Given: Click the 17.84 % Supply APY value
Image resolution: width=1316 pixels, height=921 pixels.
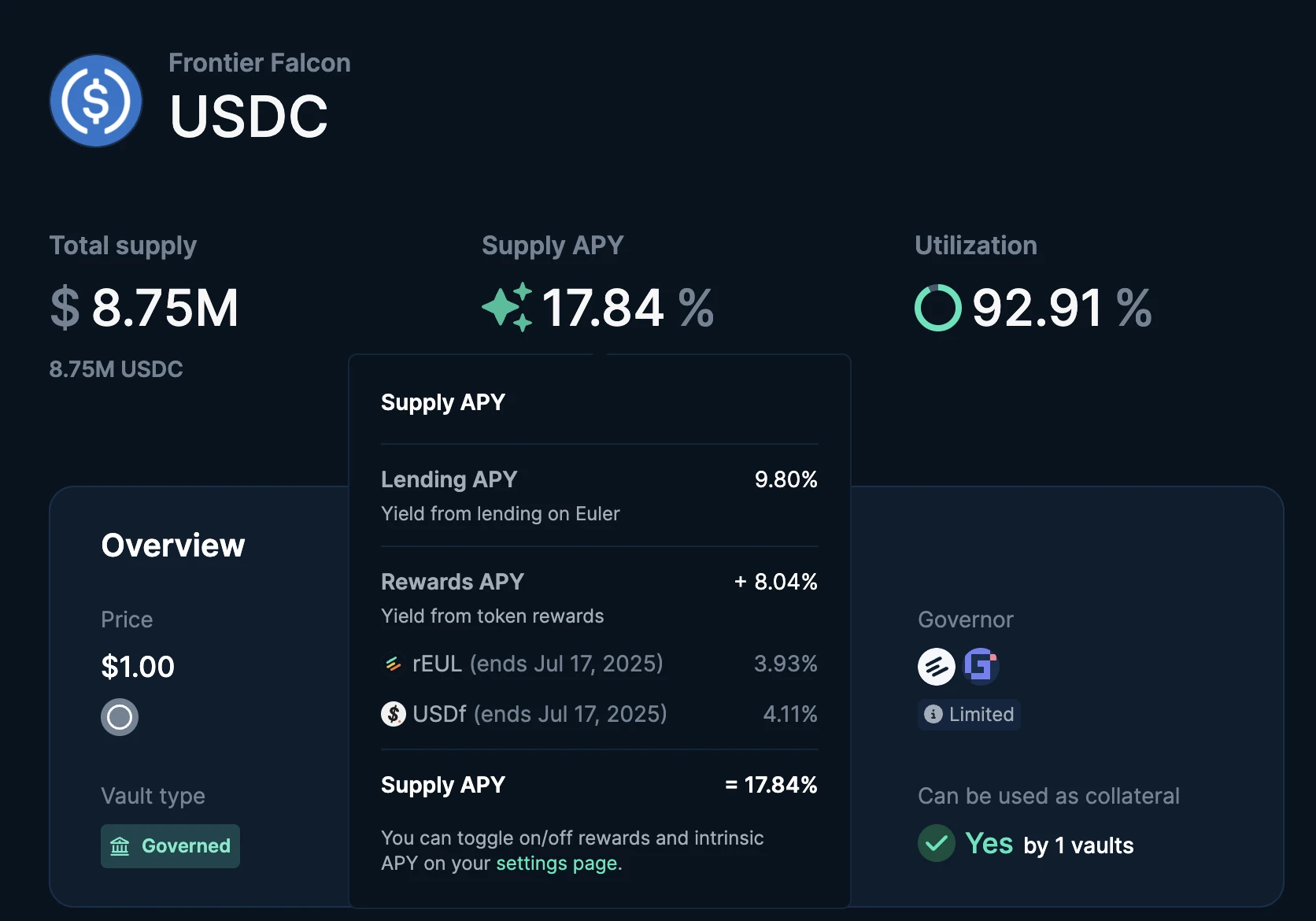Looking at the screenshot, I should [x=627, y=308].
